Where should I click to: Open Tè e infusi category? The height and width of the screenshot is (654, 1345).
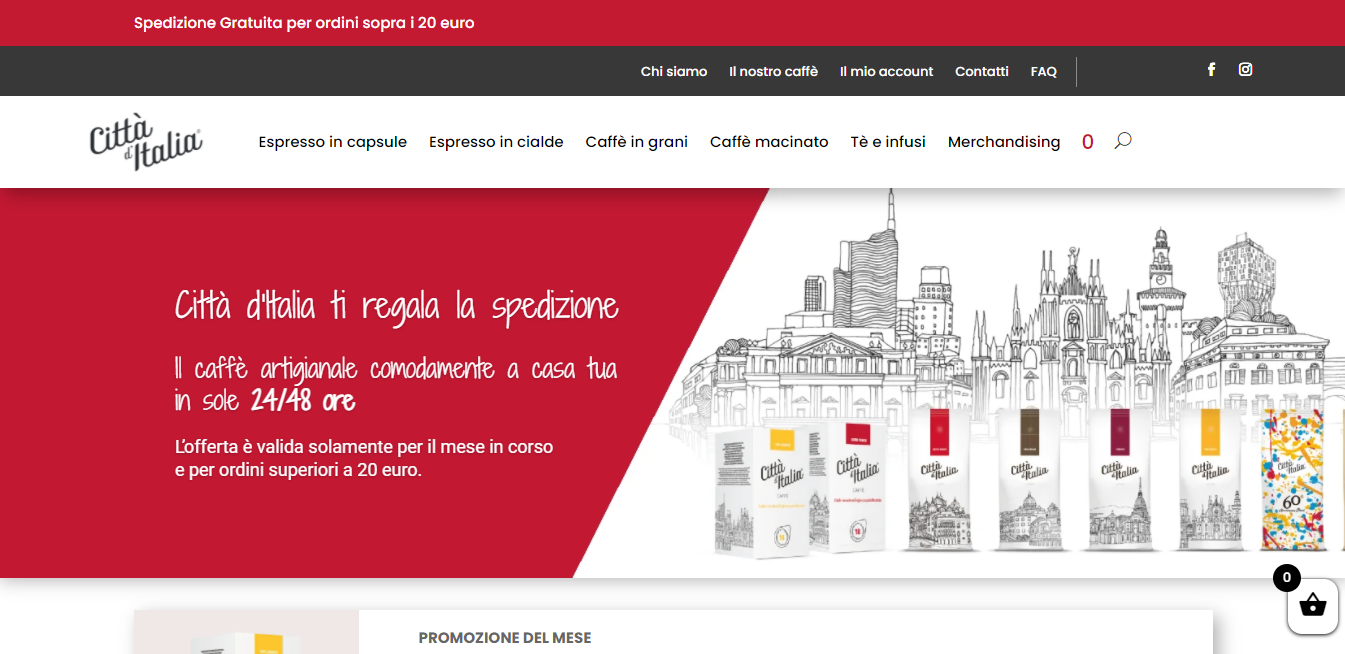888,142
